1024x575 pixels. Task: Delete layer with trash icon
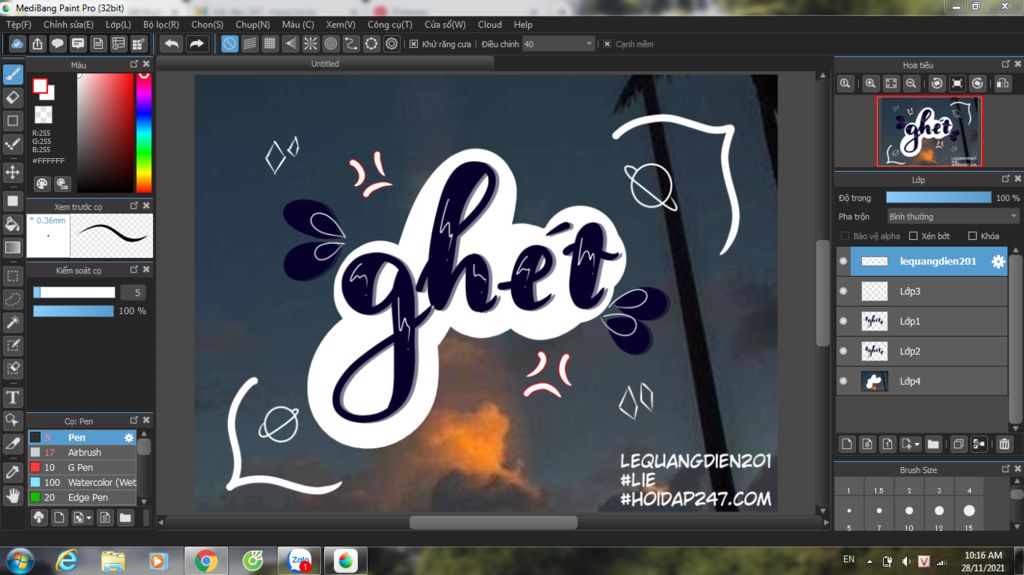1004,444
